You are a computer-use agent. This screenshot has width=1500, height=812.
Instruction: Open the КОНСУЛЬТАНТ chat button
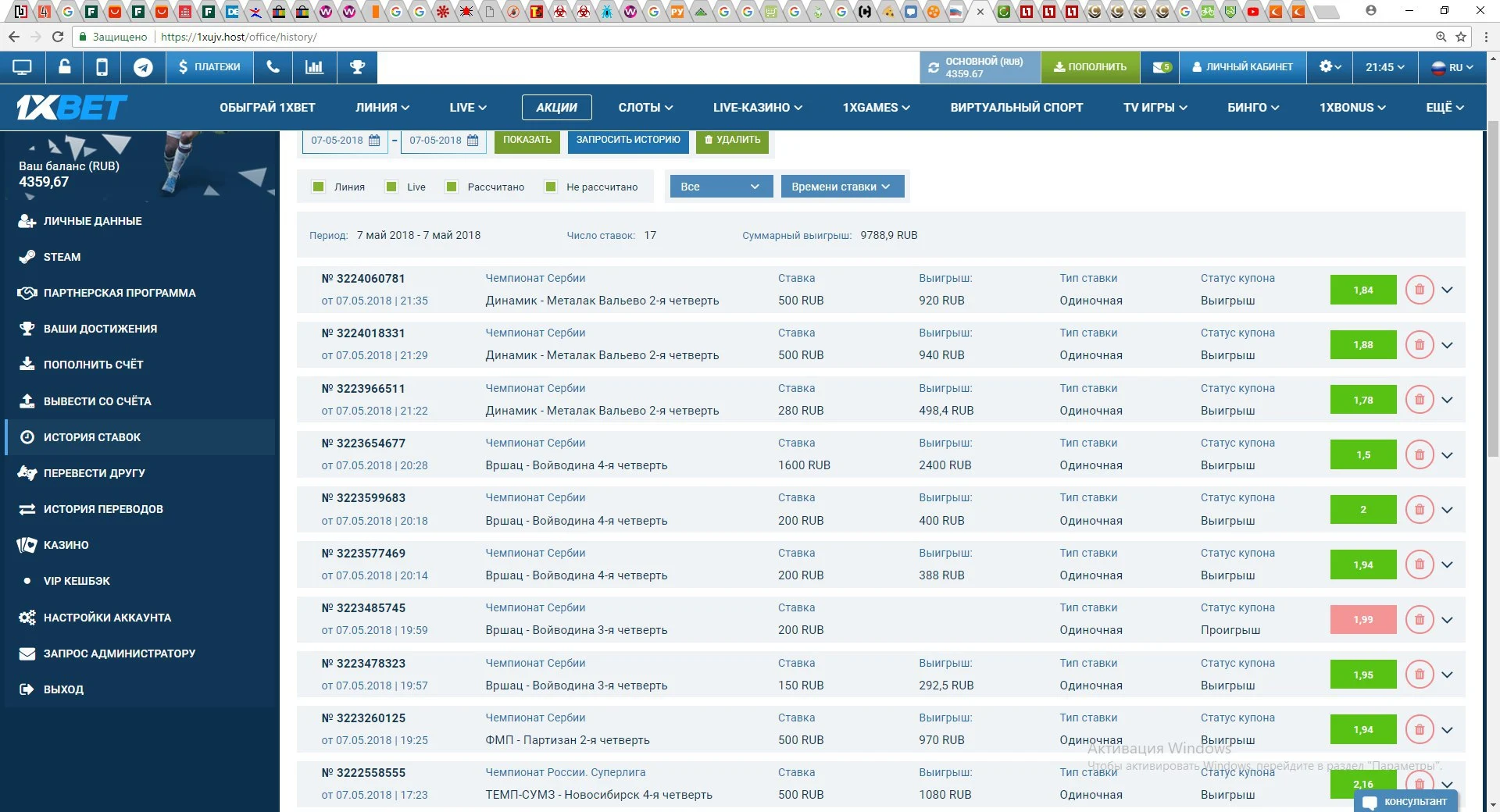point(1406,801)
